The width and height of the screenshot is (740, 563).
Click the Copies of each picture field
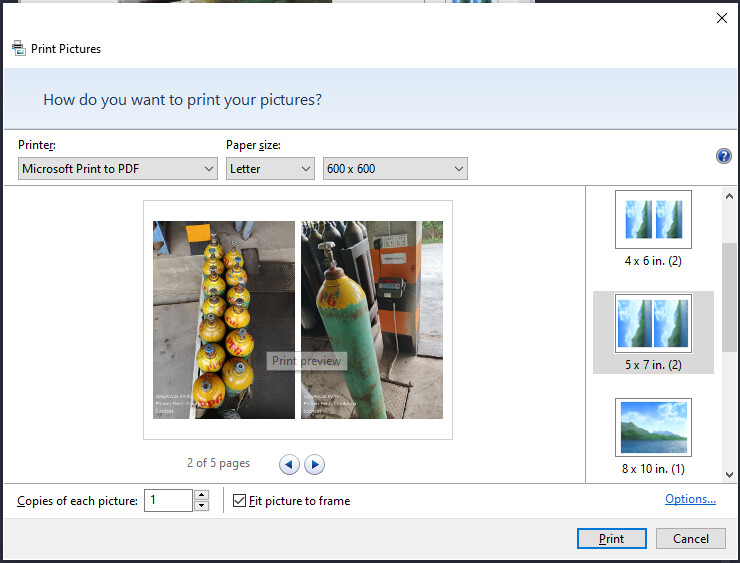pyautogui.click(x=168, y=501)
